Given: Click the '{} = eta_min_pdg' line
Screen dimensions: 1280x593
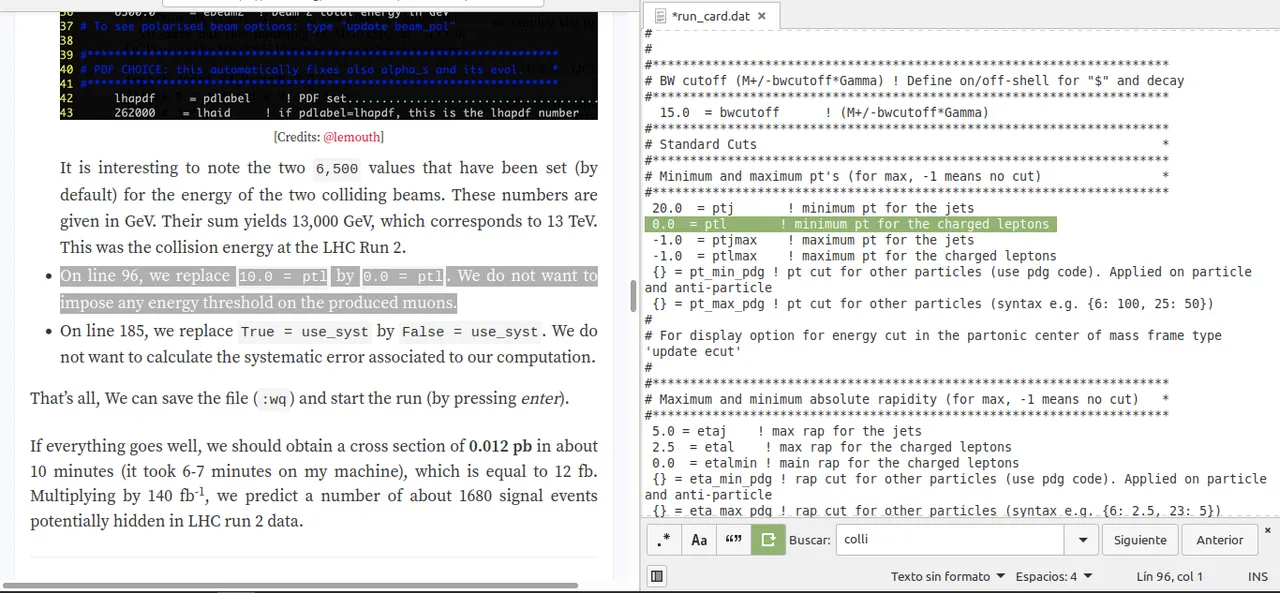Looking at the screenshot, I should 955,487.
